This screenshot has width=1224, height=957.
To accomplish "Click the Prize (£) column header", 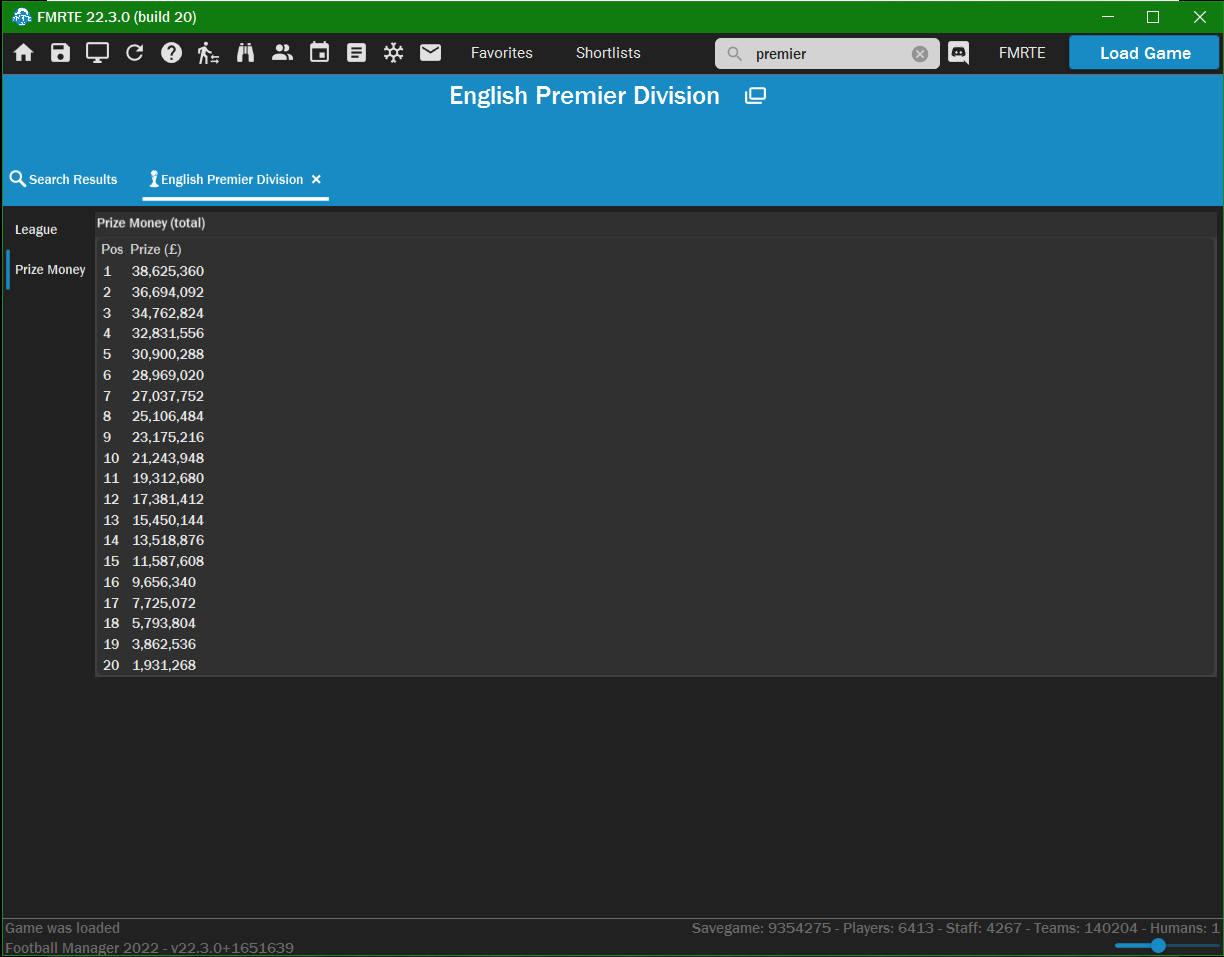I will pos(156,249).
